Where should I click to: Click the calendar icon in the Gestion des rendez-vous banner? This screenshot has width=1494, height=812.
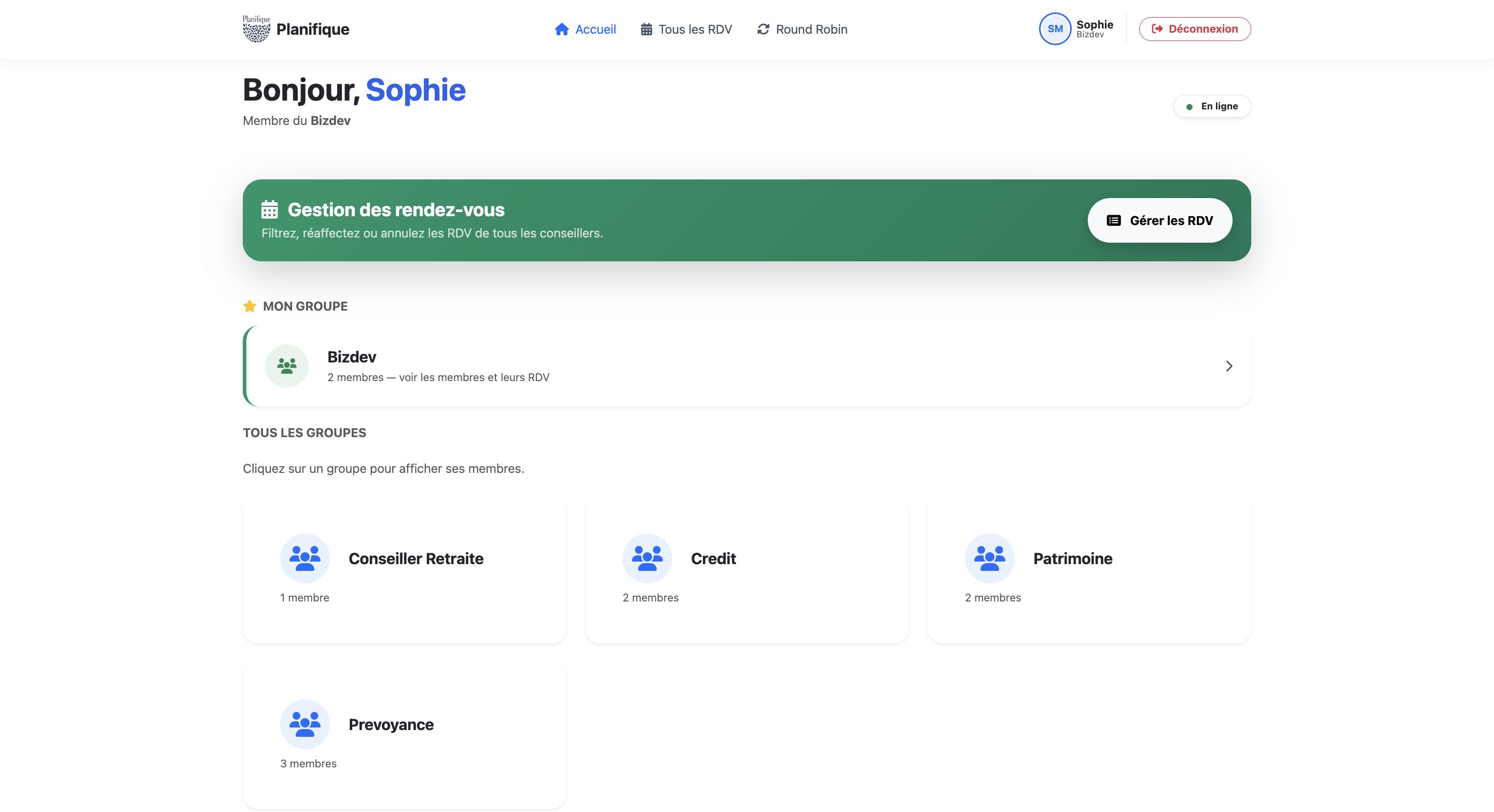[270, 209]
